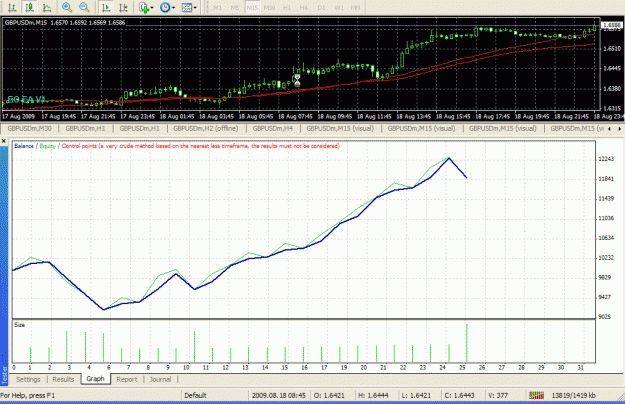Switch to H1 timeframe
Viewport: 625px width, 404px height.
pos(287,8)
